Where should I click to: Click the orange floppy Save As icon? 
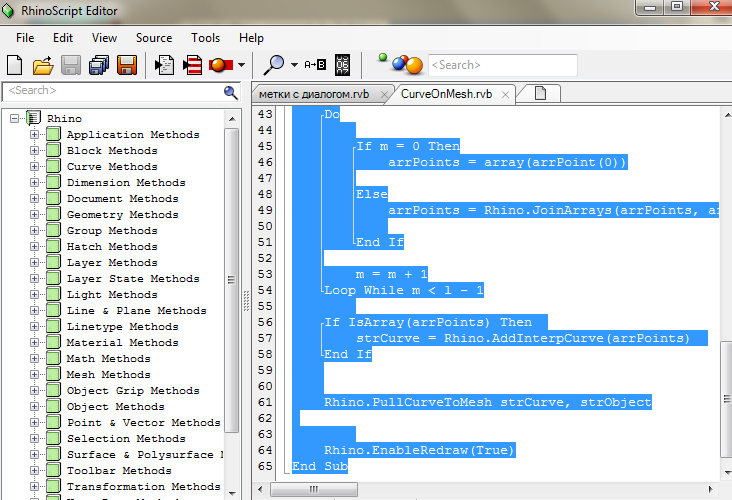point(127,65)
